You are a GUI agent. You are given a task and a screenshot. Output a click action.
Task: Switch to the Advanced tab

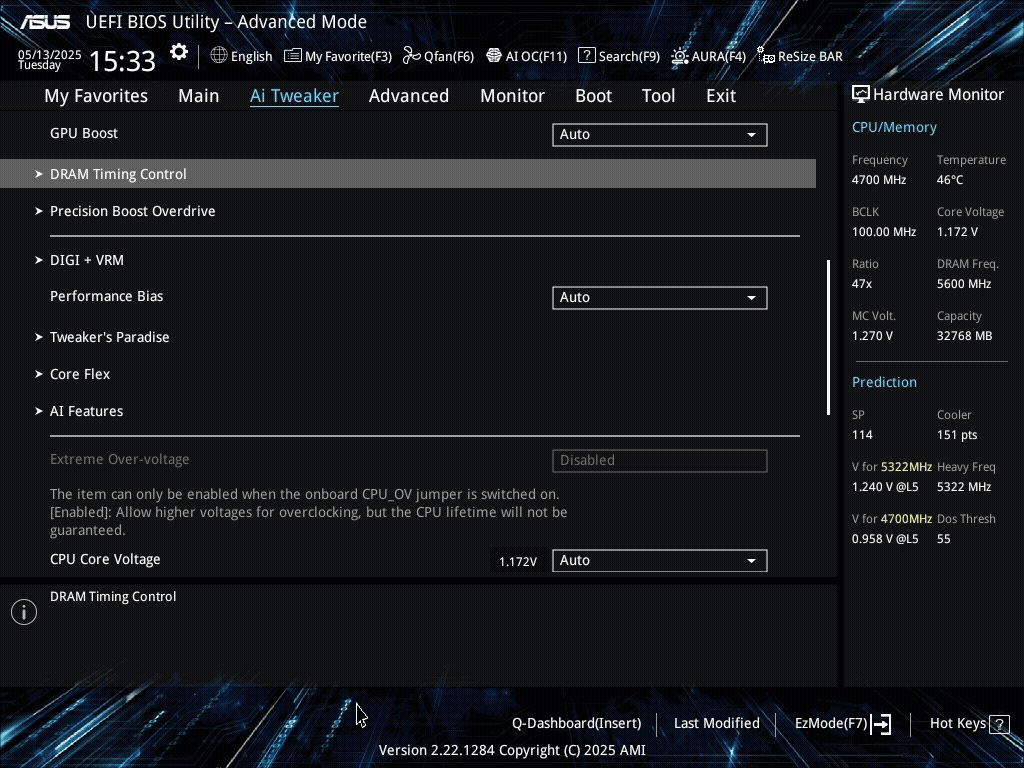409,96
